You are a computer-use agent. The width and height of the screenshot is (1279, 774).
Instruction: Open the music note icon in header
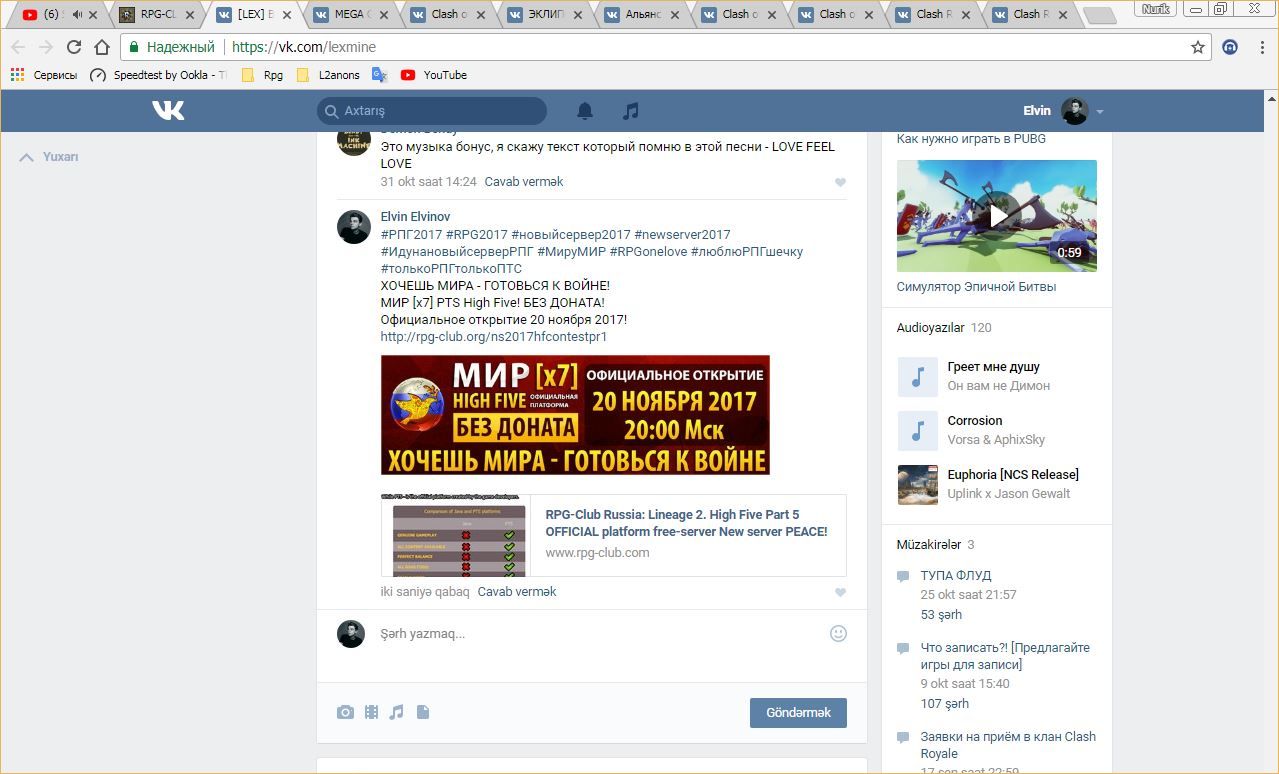pos(630,111)
